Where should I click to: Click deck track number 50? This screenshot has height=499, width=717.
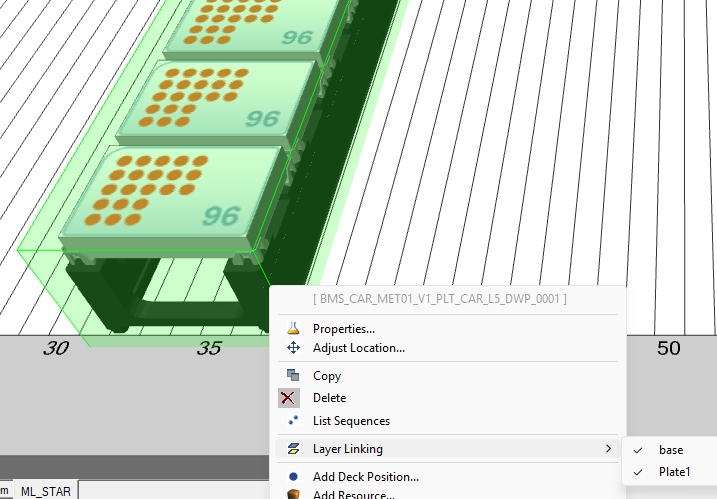tap(668, 348)
